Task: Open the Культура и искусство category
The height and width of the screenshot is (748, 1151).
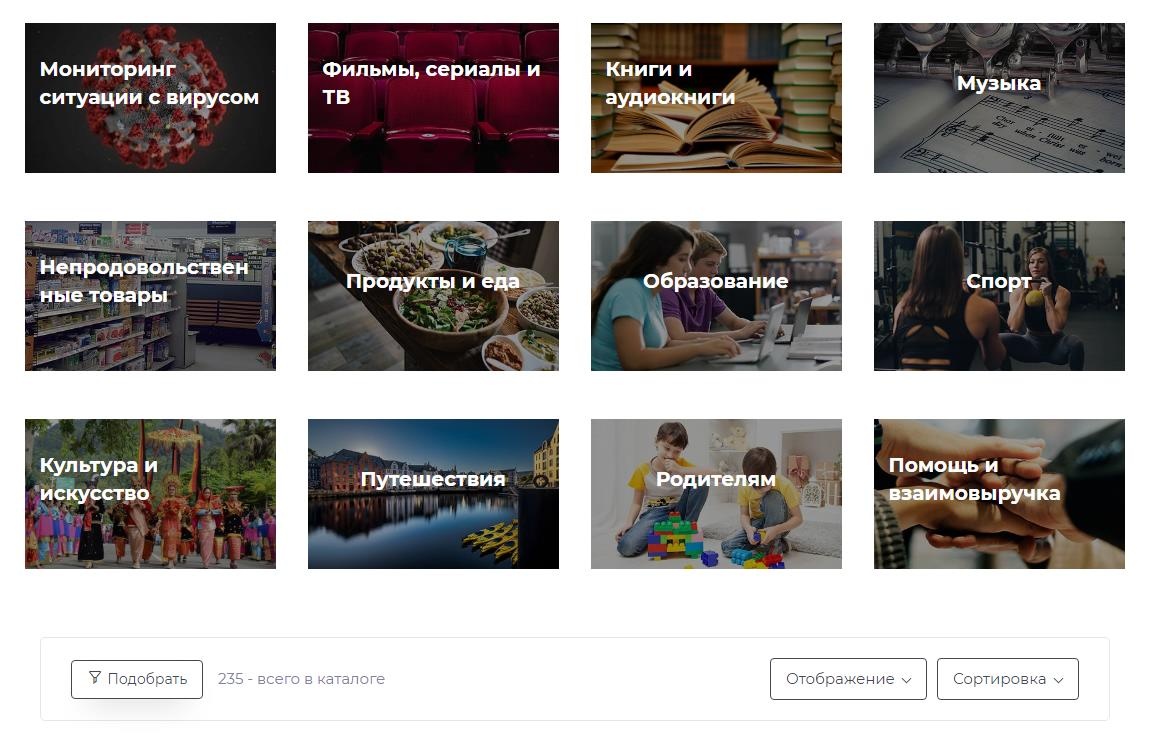Action: click(150, 494)
